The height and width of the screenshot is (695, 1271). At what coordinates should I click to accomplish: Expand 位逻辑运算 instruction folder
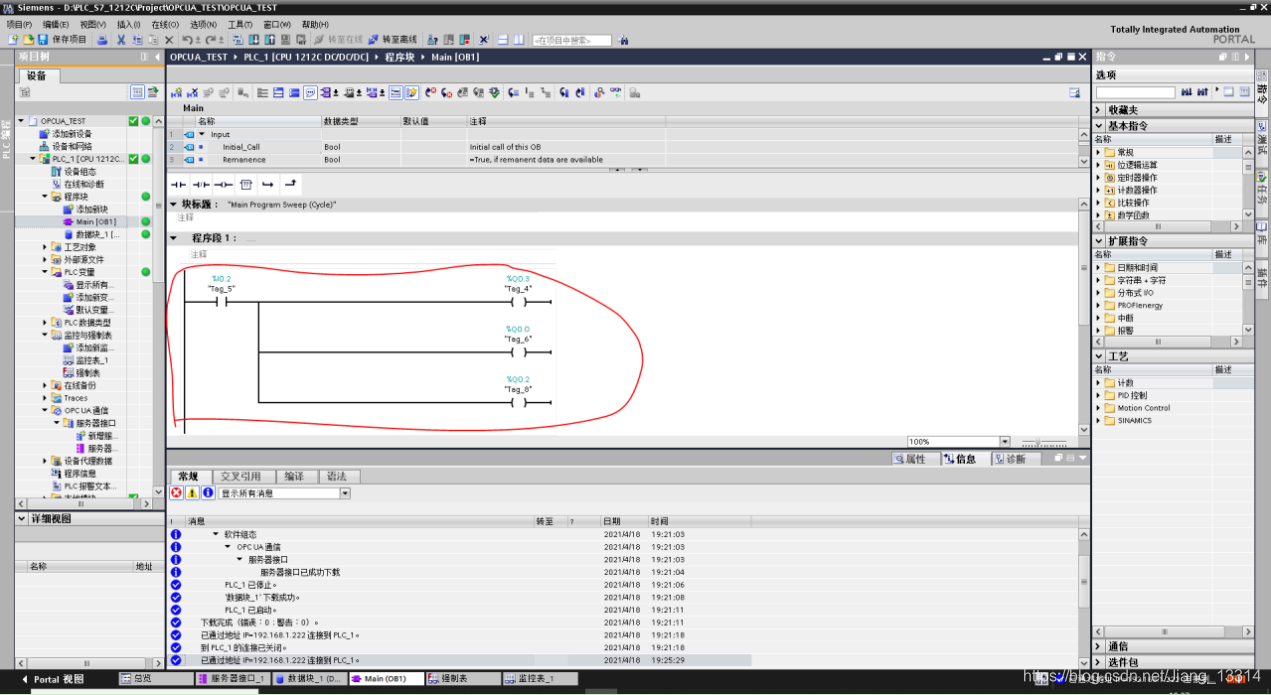pos(1098,165)
